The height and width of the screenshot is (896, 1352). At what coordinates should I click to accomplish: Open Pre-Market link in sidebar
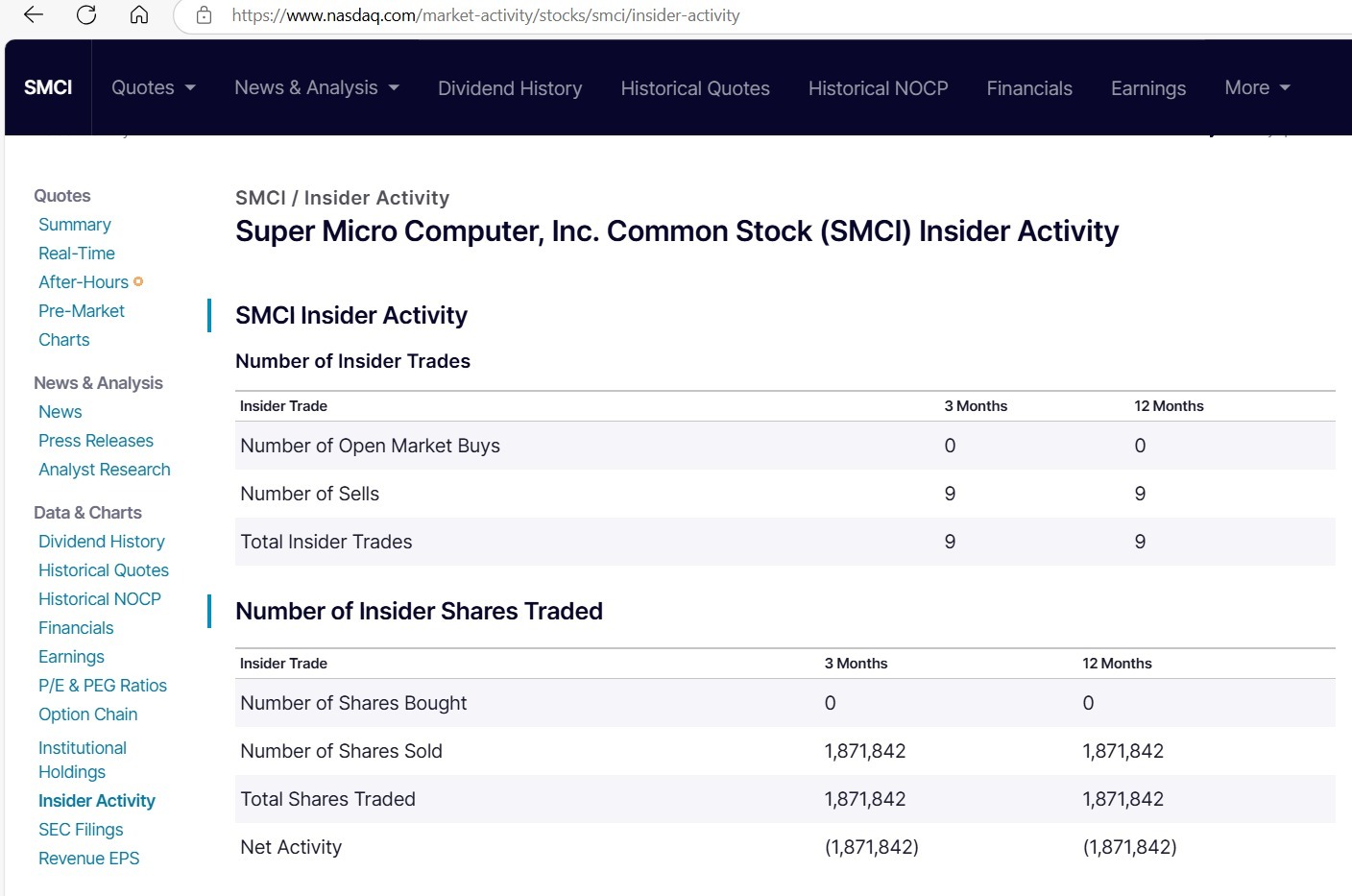point(82,311)
